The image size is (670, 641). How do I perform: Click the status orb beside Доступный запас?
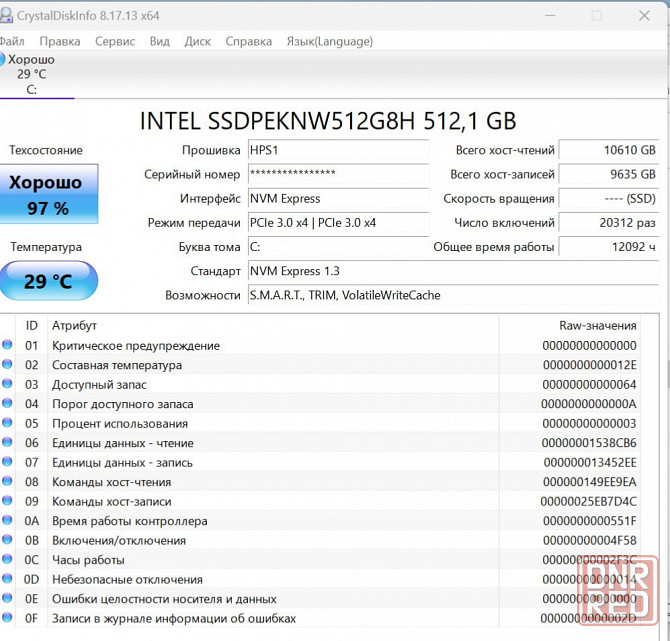pyautogui.click(x=8, y=384)
